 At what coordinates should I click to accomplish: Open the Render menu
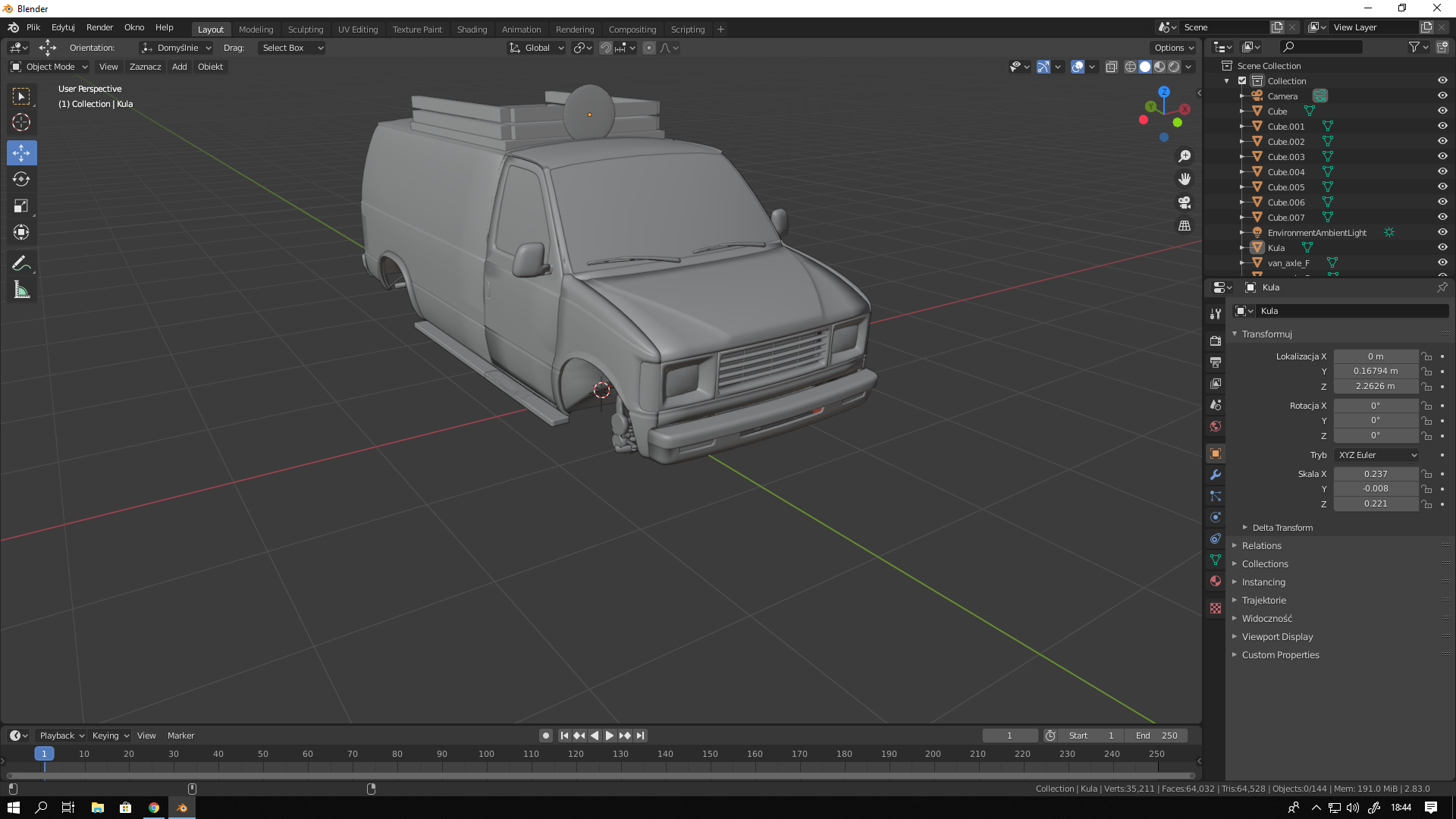pos(99,27)
